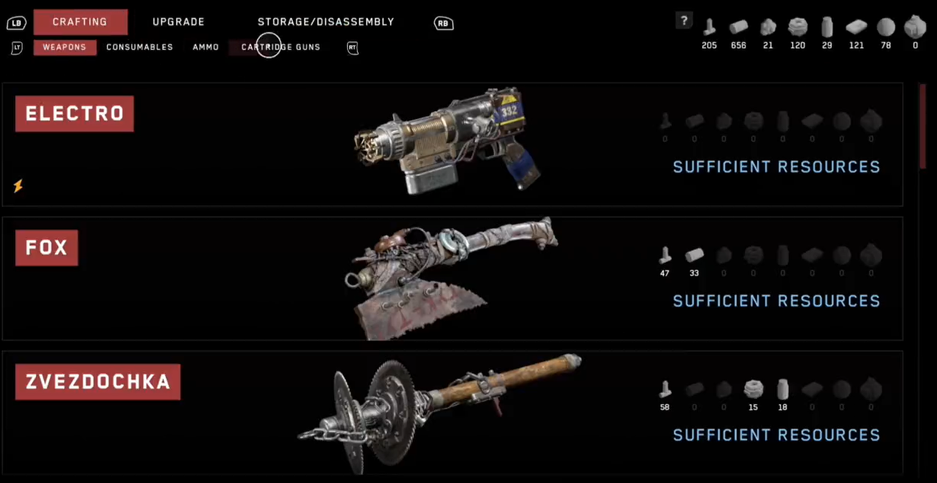
Task: Select the resource icon showing 656
Action: [x=739, y=27]
